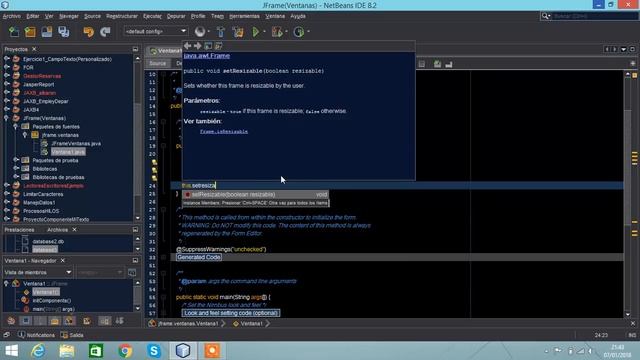Click the Redo arrow icon

[105, 32]
